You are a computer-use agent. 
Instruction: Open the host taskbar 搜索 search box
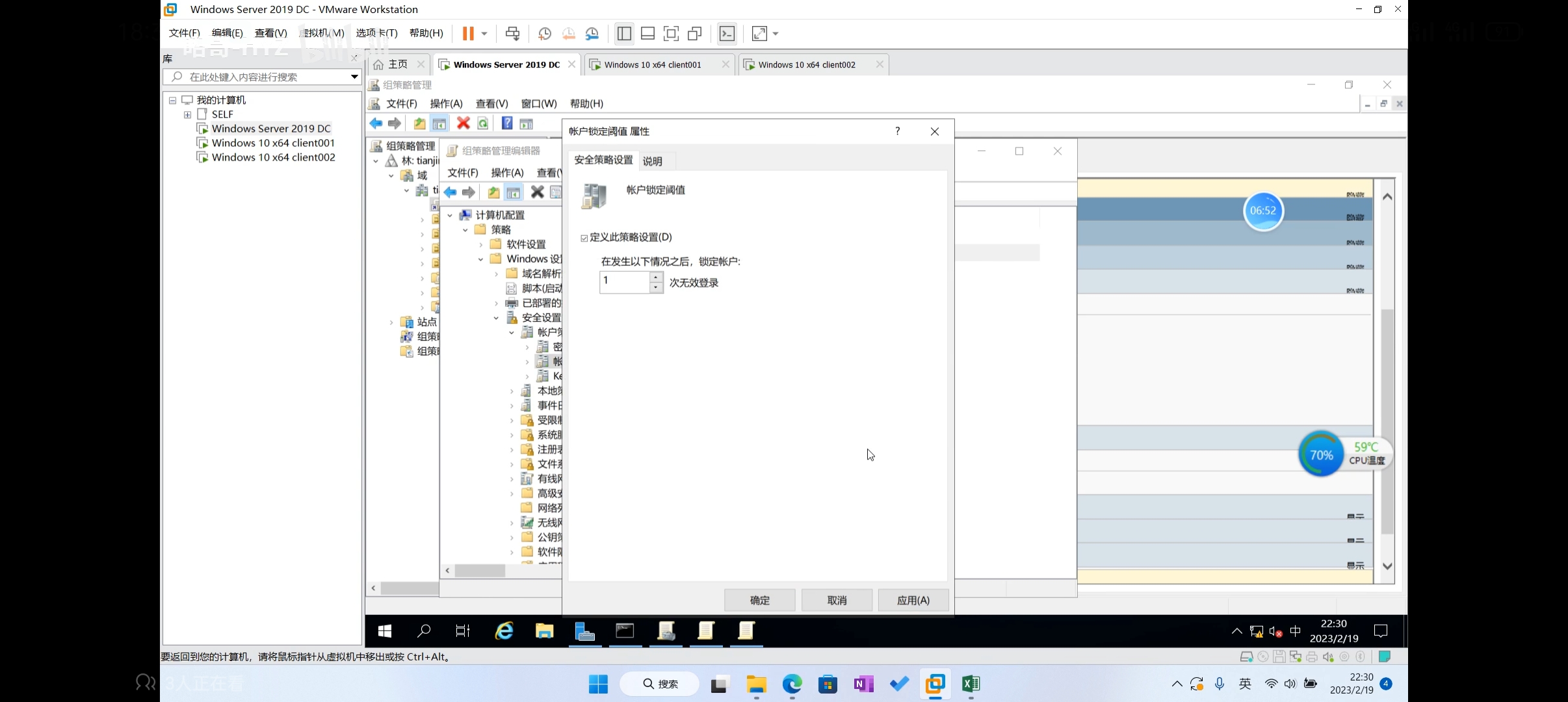coord(660,684)
